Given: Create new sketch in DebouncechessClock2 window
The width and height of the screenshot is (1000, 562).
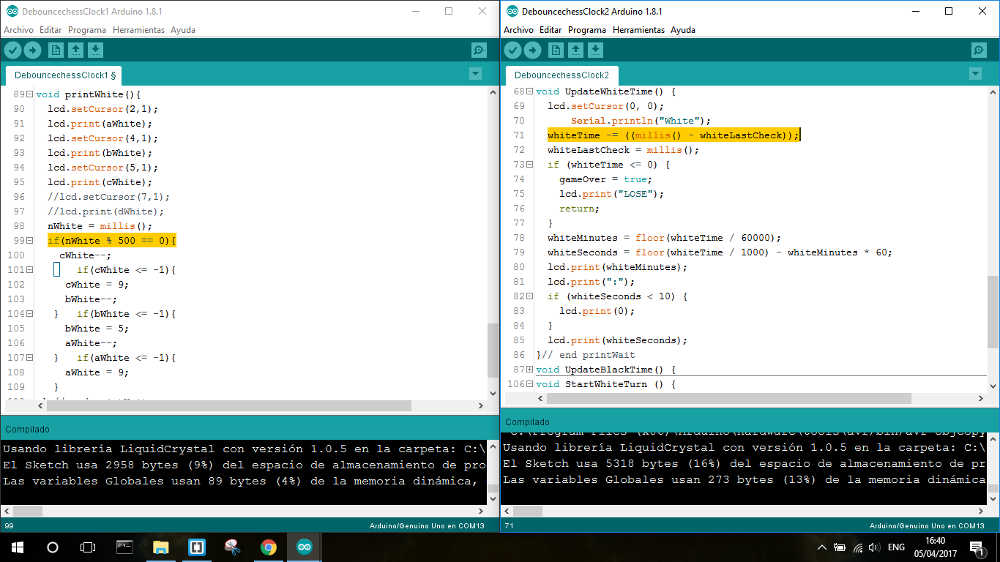Looking at the screenshot, I should click(555, 50).
